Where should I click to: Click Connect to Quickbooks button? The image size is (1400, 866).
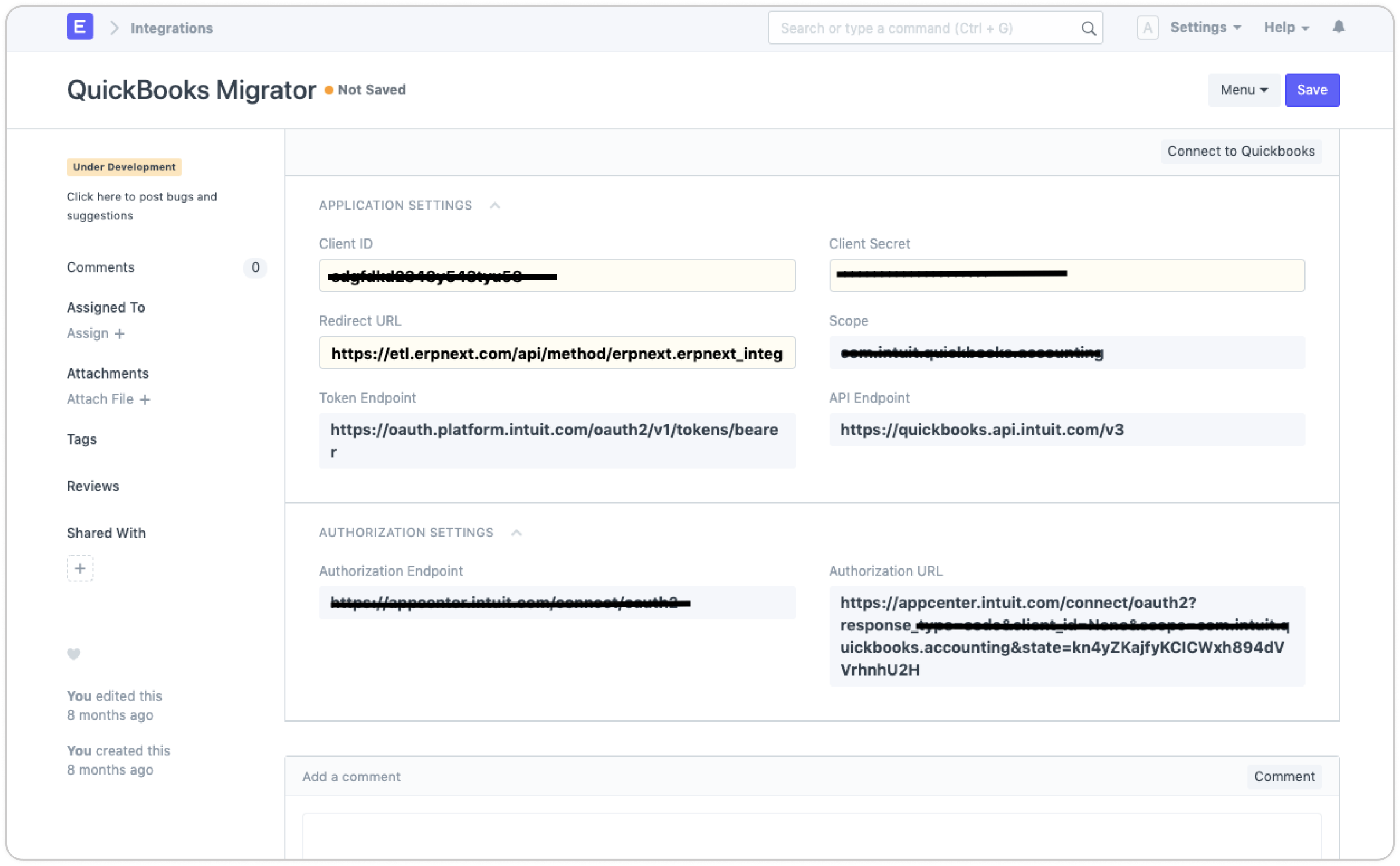click(x=1240, y=151)
